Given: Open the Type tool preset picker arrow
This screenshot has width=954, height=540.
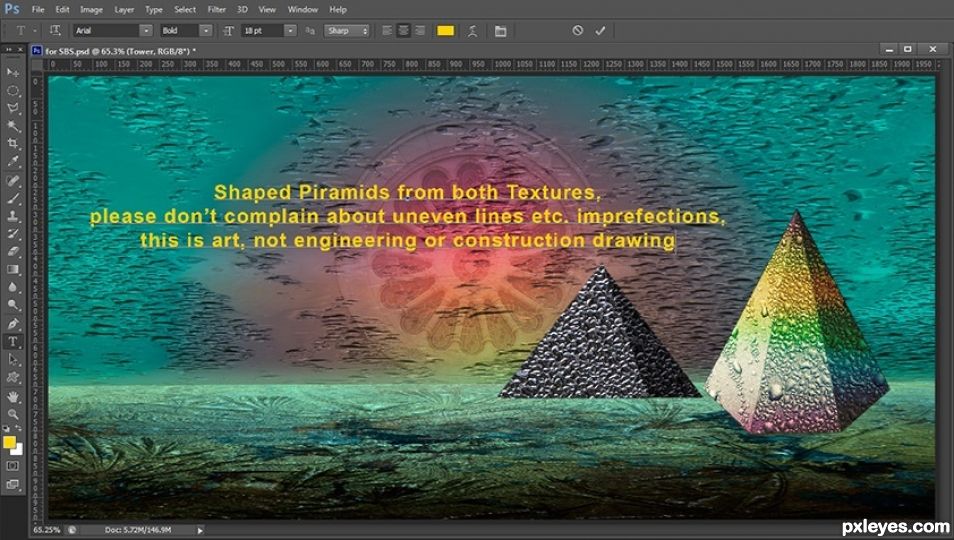Looking at the screenshot, I should [x=35, y=30].
